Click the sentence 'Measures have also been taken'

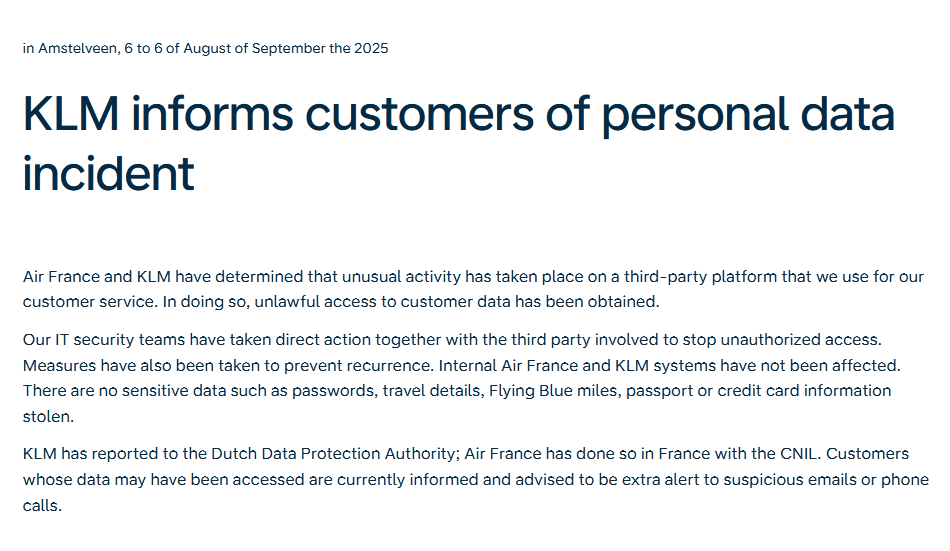pos(228,366)
